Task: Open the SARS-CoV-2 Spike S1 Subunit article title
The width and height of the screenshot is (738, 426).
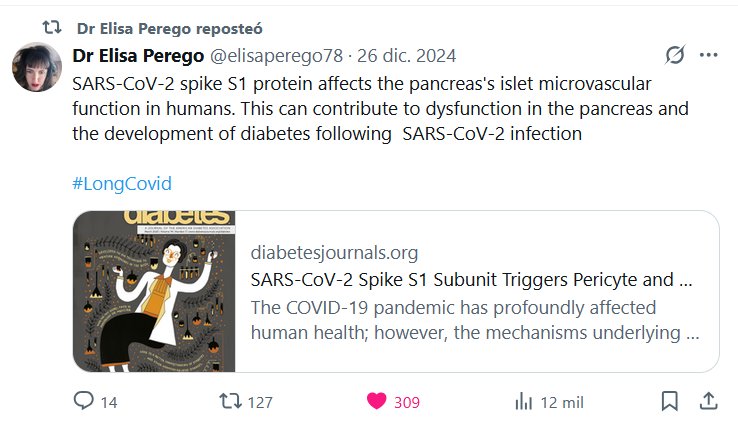Action: tap(471, 278)
